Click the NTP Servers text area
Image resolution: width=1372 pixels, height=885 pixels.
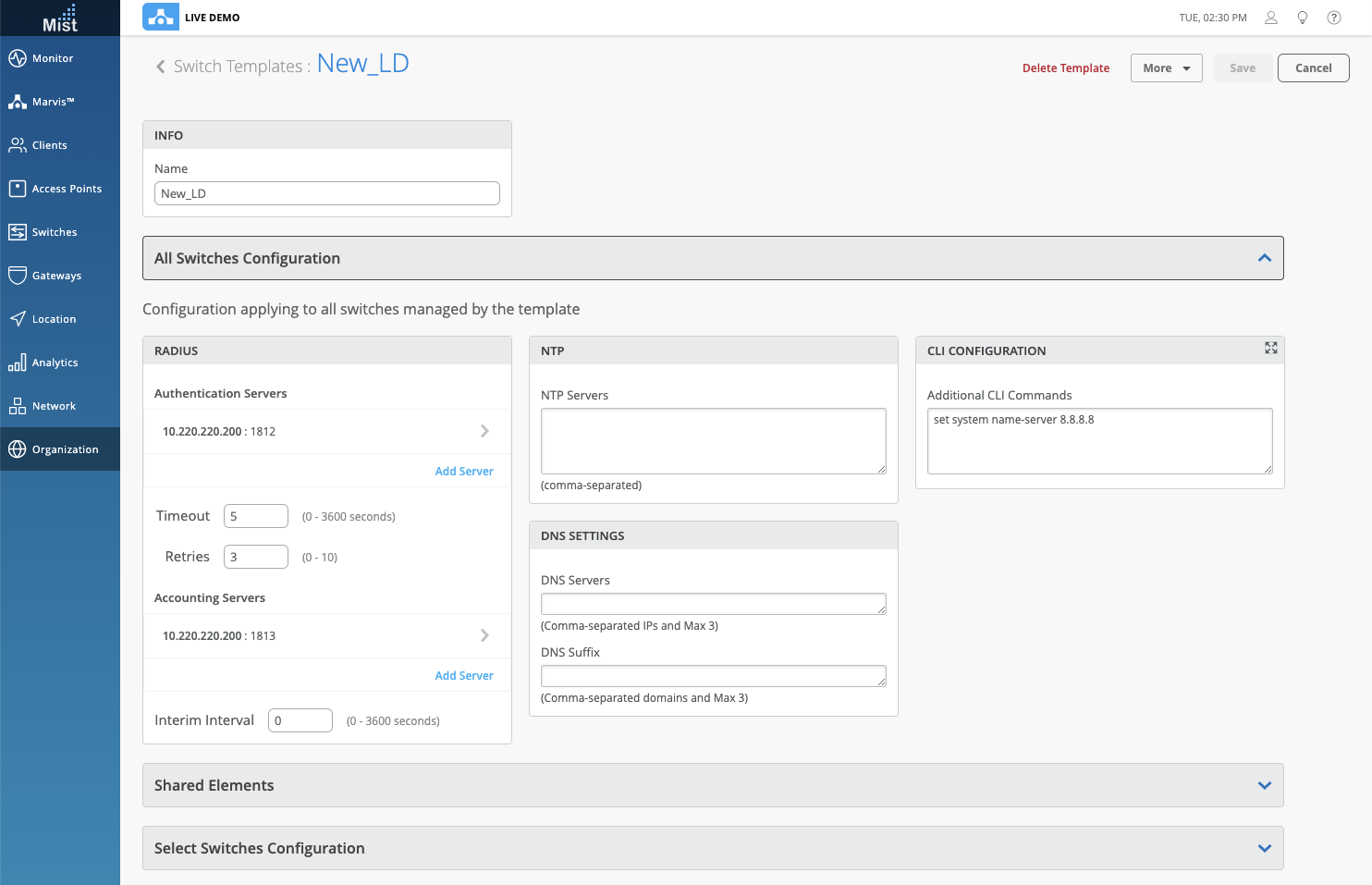point(713,441)
